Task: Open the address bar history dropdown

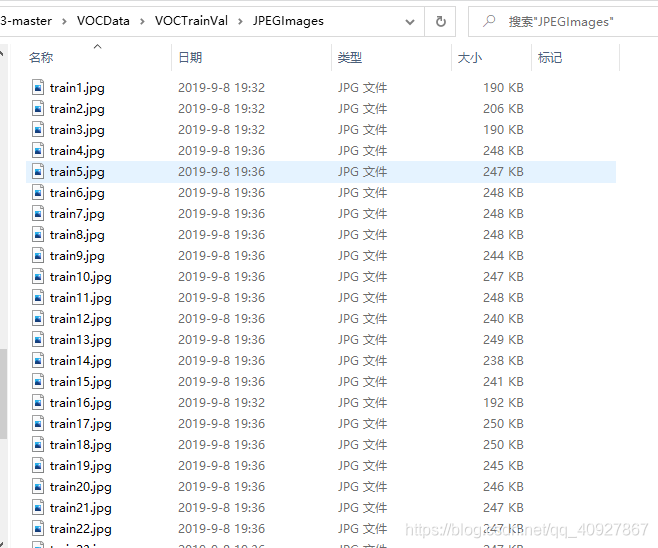Action: [x=410, y=21]
